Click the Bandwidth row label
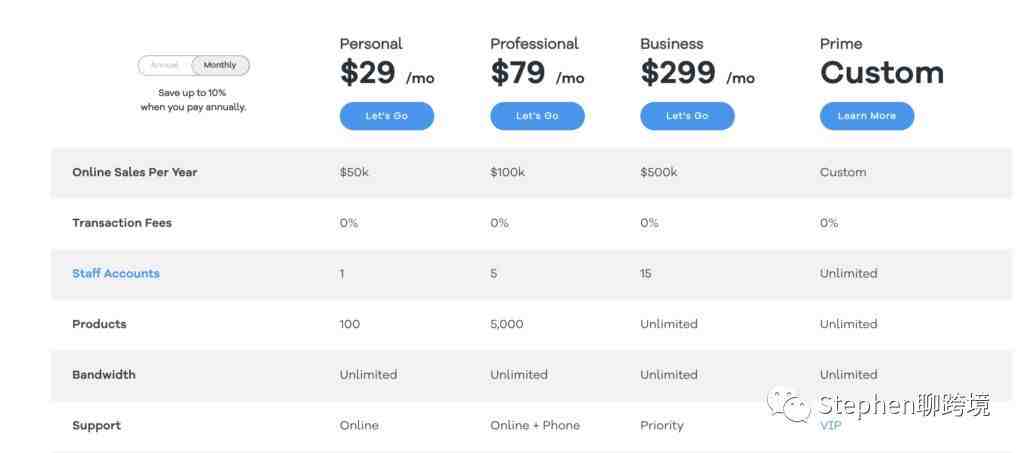The height and width of the screenshot is (453, 1024). coord(104,375)
